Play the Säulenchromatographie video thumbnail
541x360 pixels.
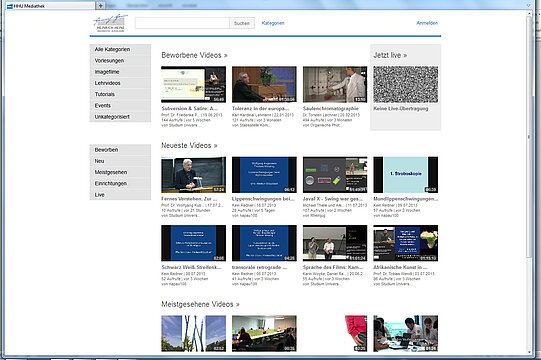(x=335, y=85)
